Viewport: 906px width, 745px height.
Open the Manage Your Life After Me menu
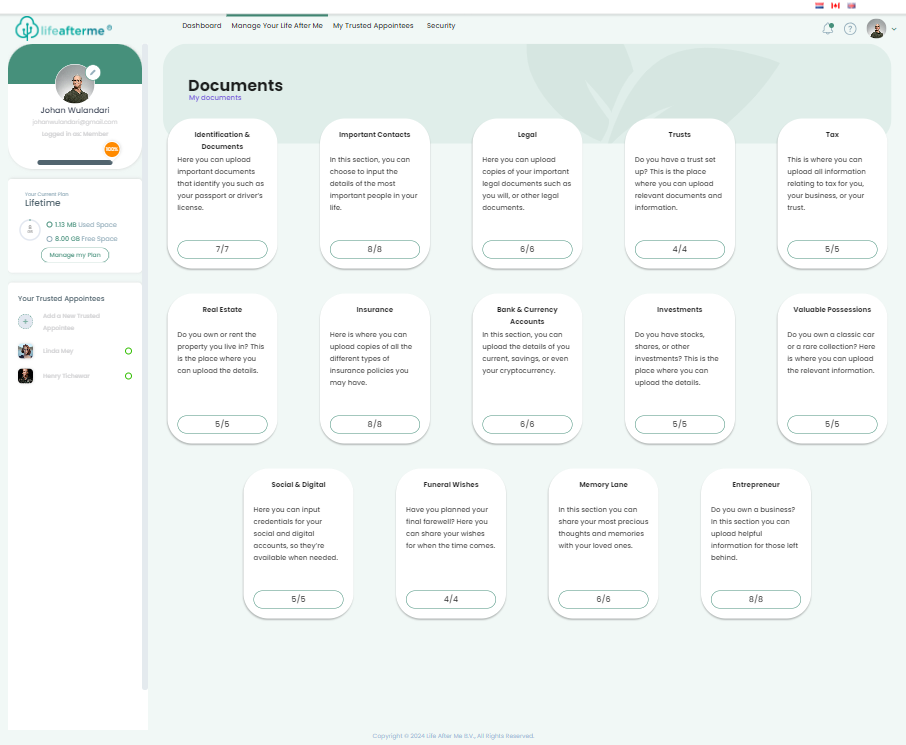pos(277,26)
